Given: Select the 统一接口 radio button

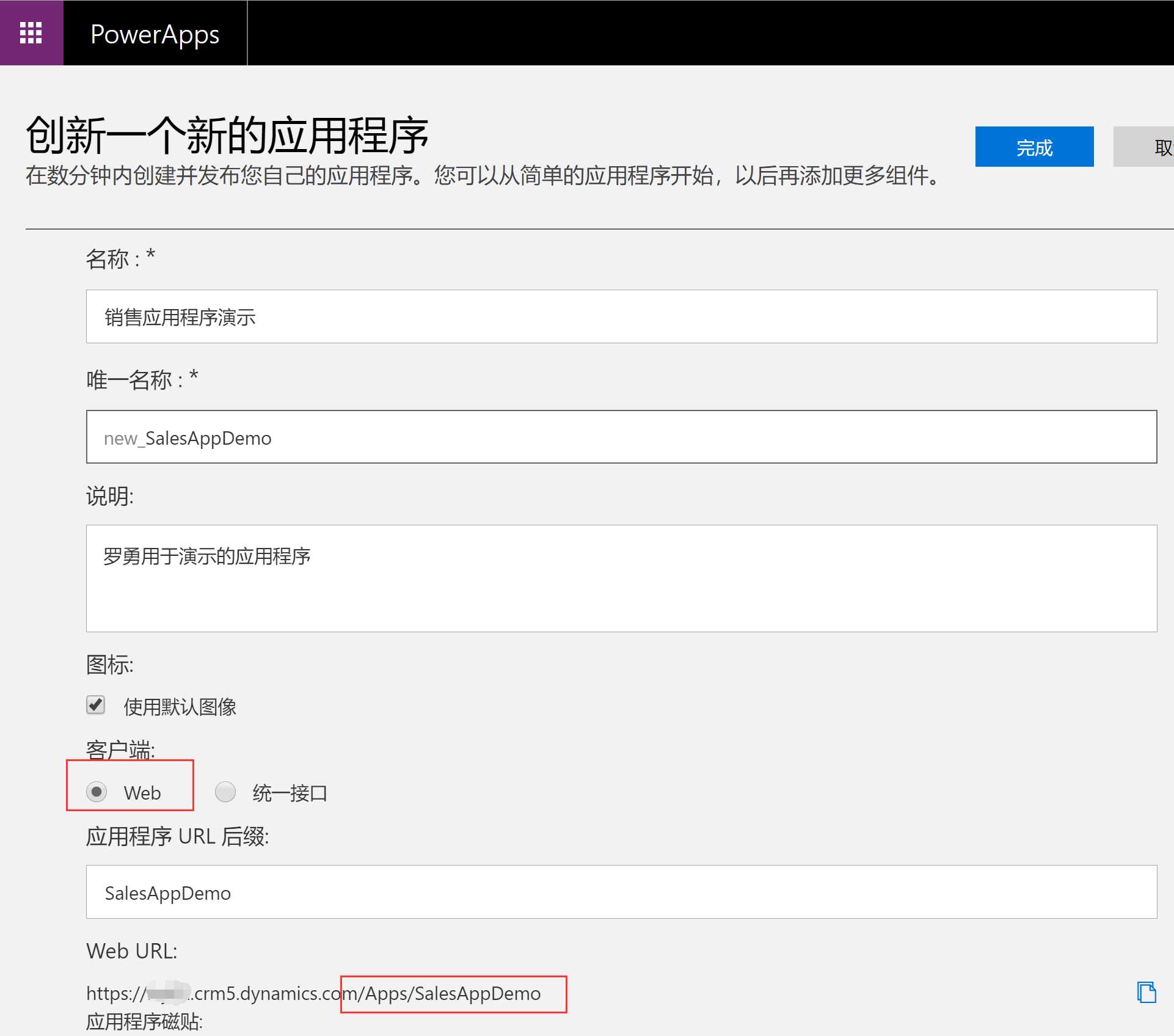Looking at the screenshot, I should pyautogui.click(x=225, y=792).
